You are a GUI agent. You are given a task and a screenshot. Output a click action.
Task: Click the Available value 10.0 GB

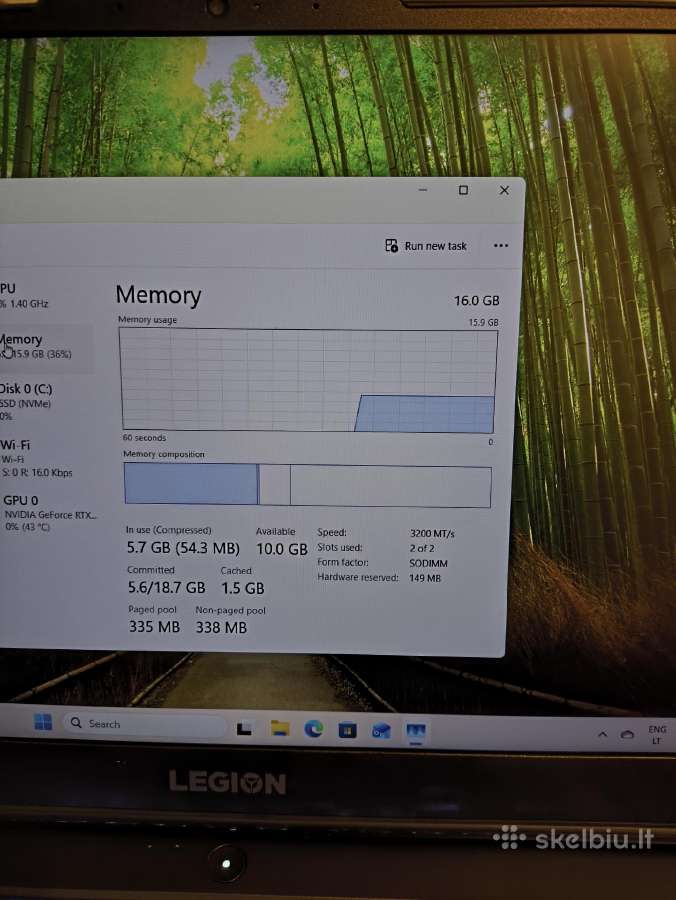(x=281, y=549)
